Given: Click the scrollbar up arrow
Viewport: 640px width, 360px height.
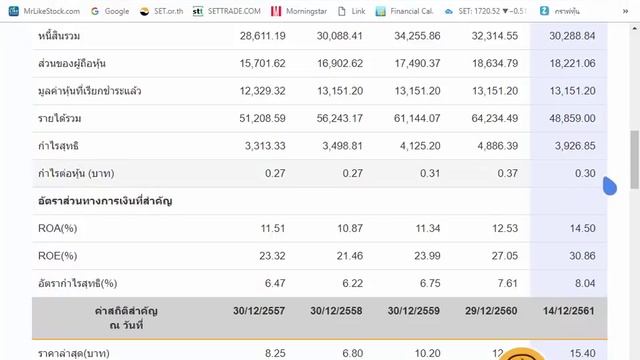Looking at the screenshot, I should coord(634,29).
